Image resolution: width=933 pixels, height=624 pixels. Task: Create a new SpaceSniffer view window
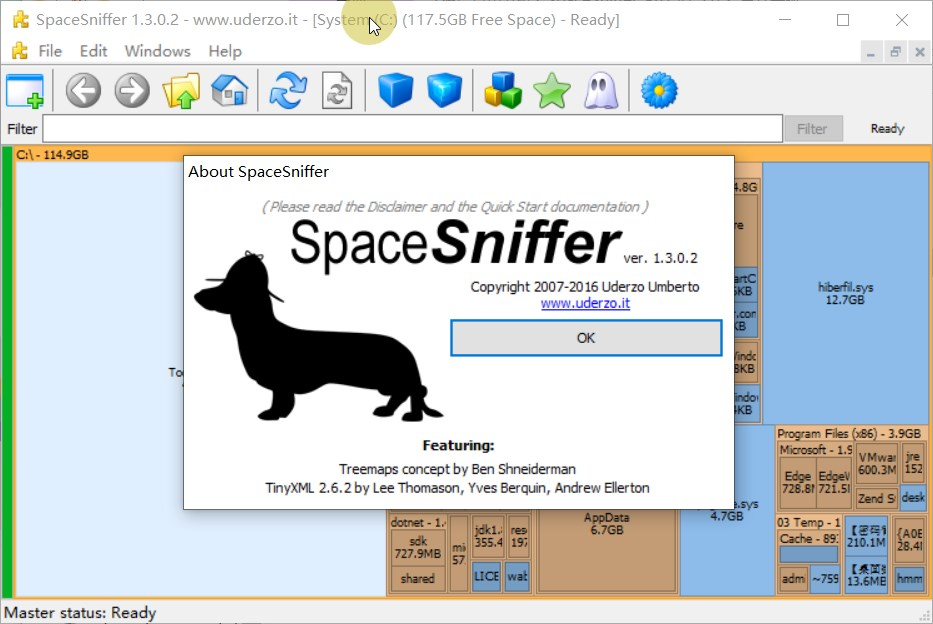pos(24,90)
